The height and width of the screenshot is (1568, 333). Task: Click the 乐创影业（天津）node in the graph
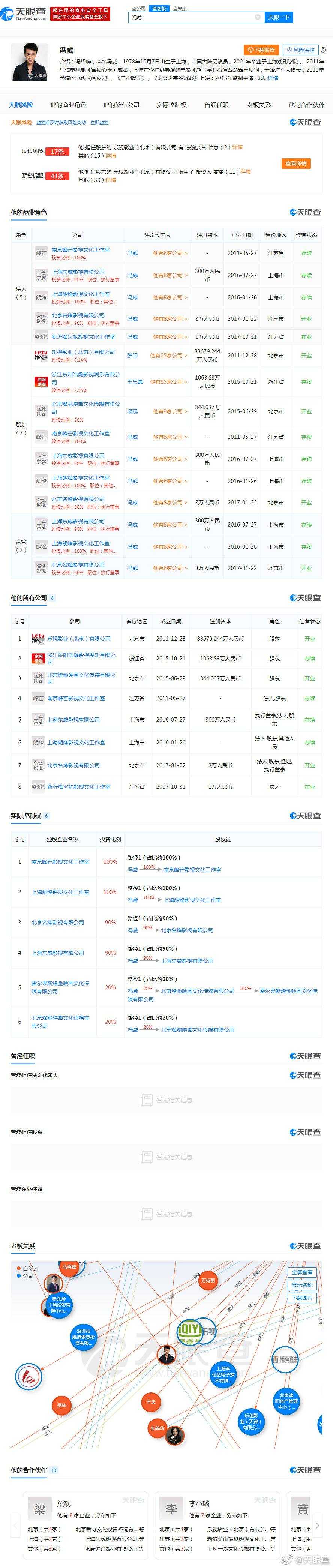pyautogui.click(x=251, y=1421)
